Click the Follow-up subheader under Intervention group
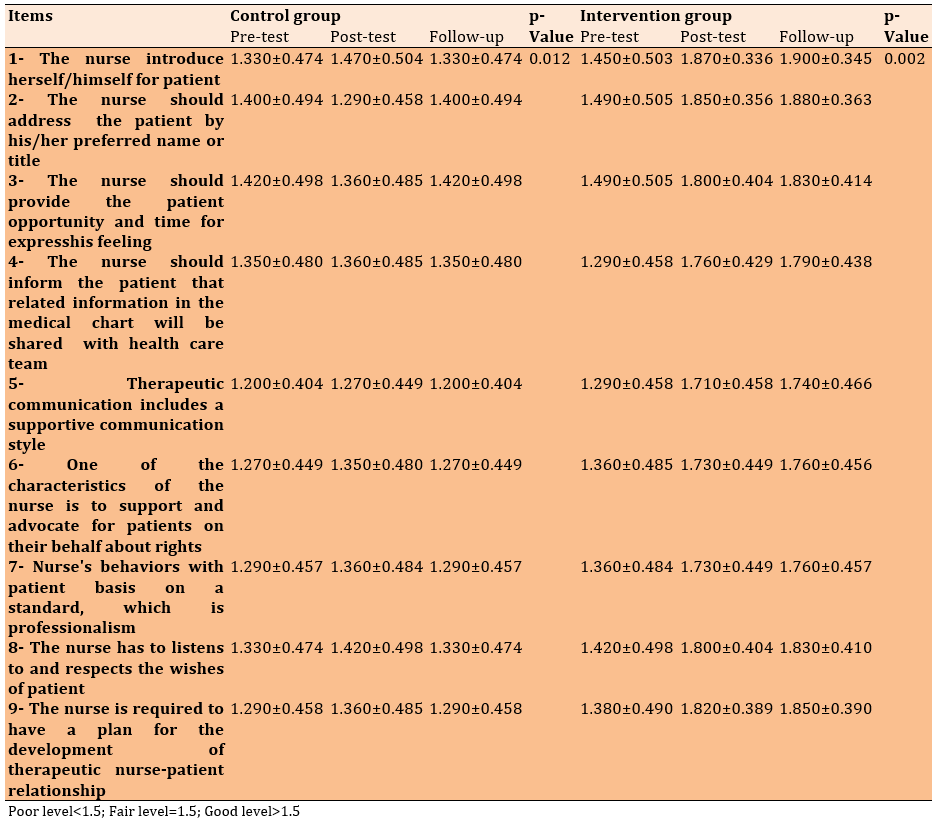 [816, 37]
